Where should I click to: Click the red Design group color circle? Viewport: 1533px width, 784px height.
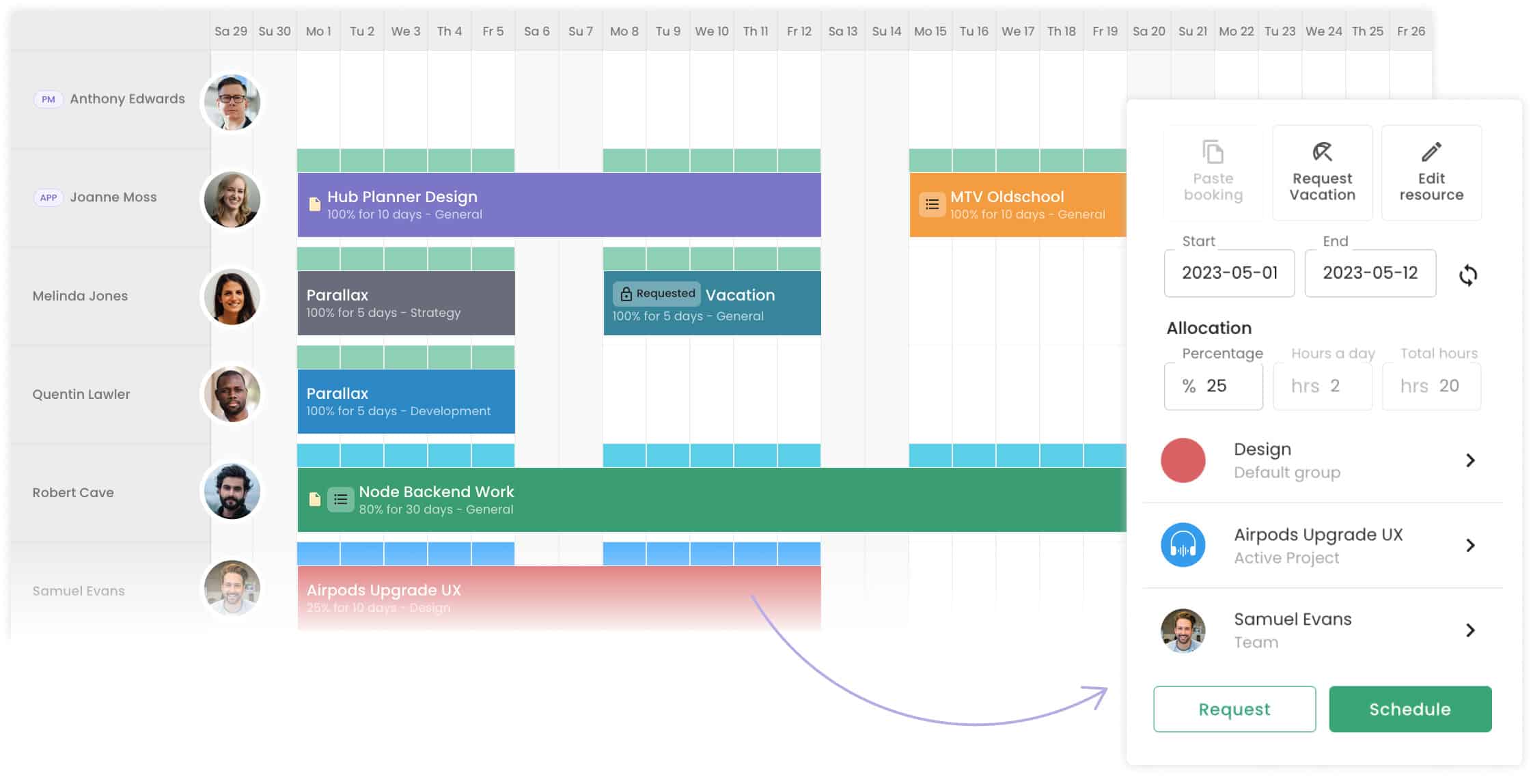click(1183, 460)
